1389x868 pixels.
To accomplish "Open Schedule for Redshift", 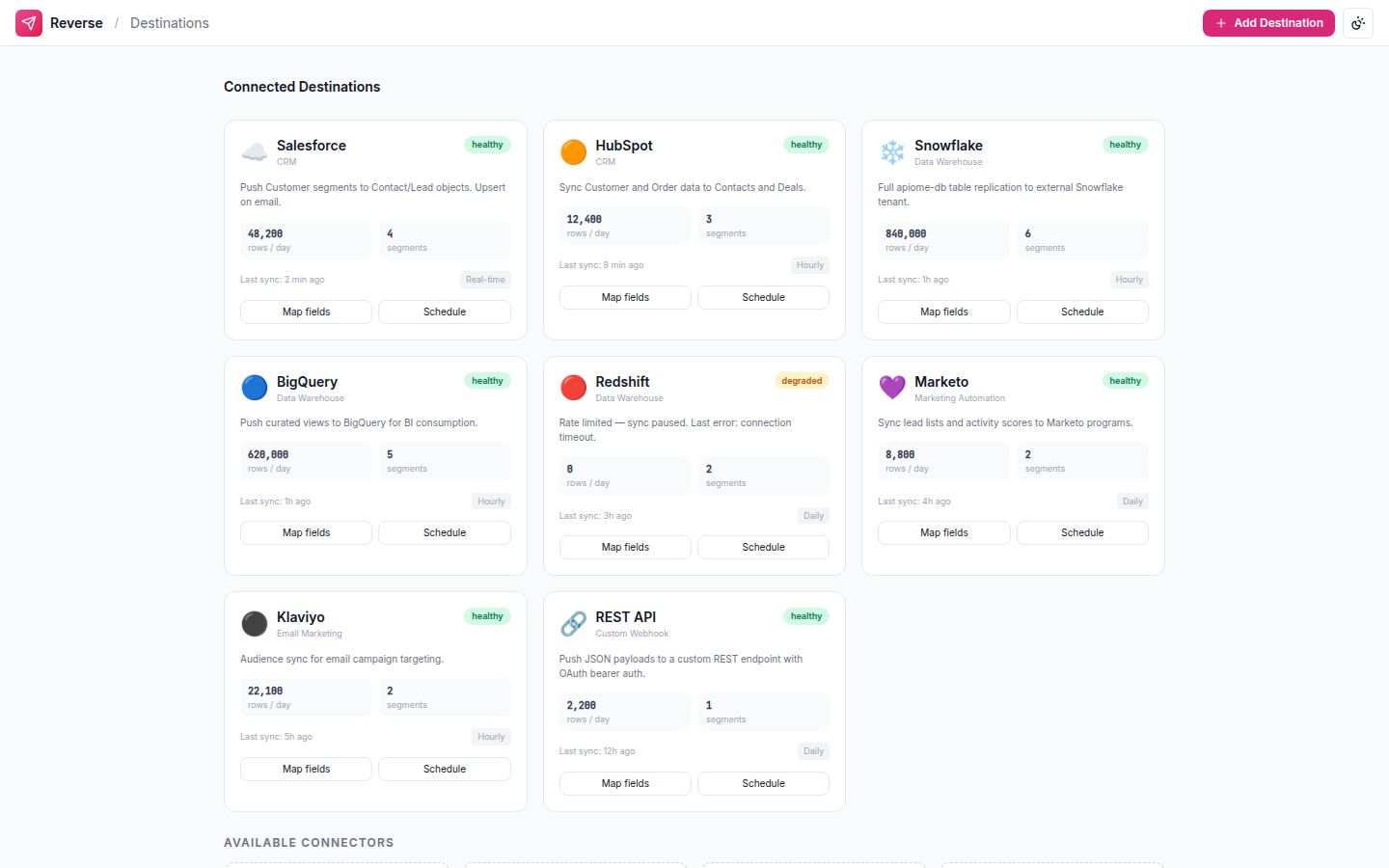I will pyautogui.click(x=763, y=548).
